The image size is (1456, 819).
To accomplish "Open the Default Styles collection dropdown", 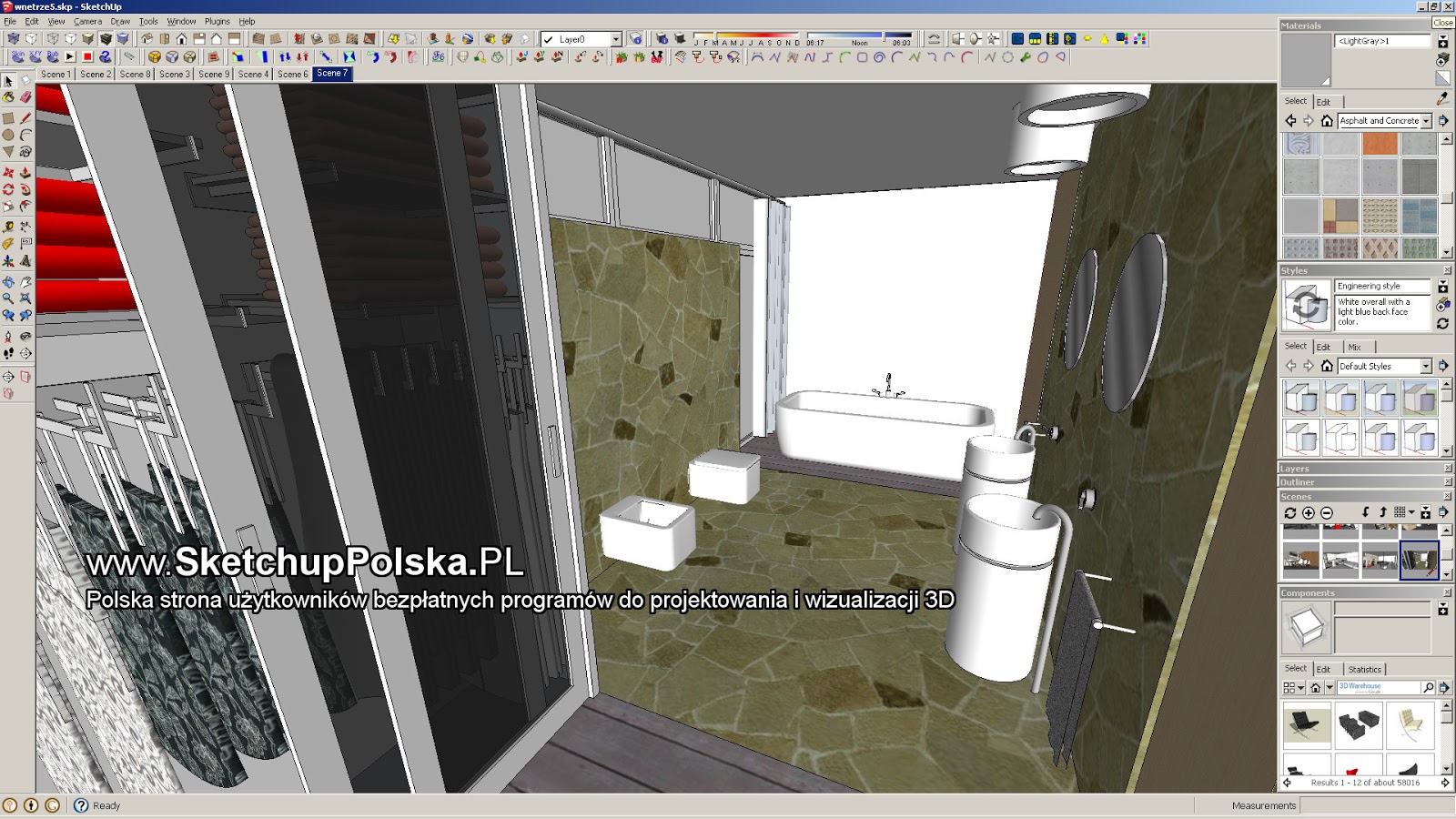I will [1427, 367].
